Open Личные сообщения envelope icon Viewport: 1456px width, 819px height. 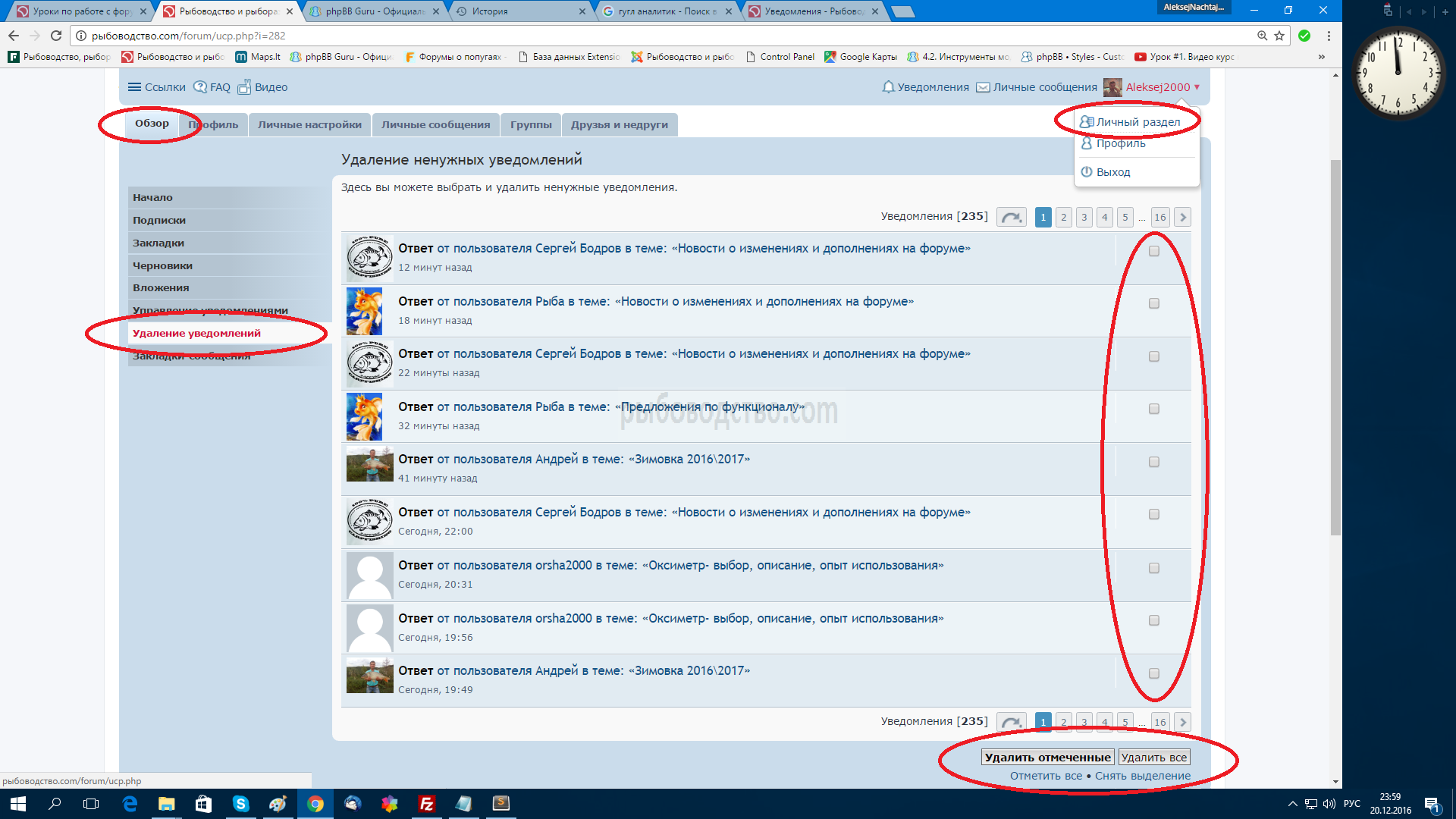click(983, 87)
